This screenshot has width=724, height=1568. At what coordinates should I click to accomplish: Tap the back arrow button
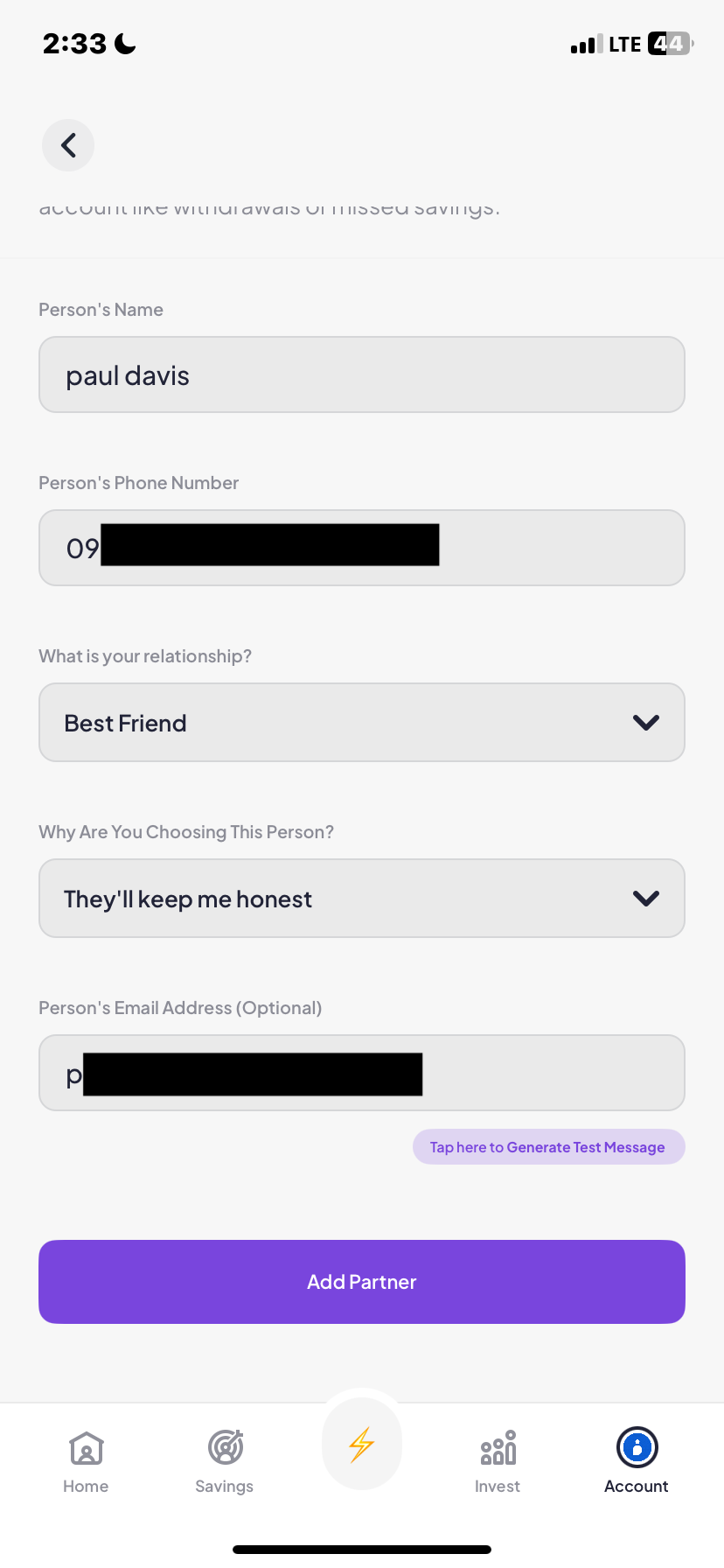(68, 145)
